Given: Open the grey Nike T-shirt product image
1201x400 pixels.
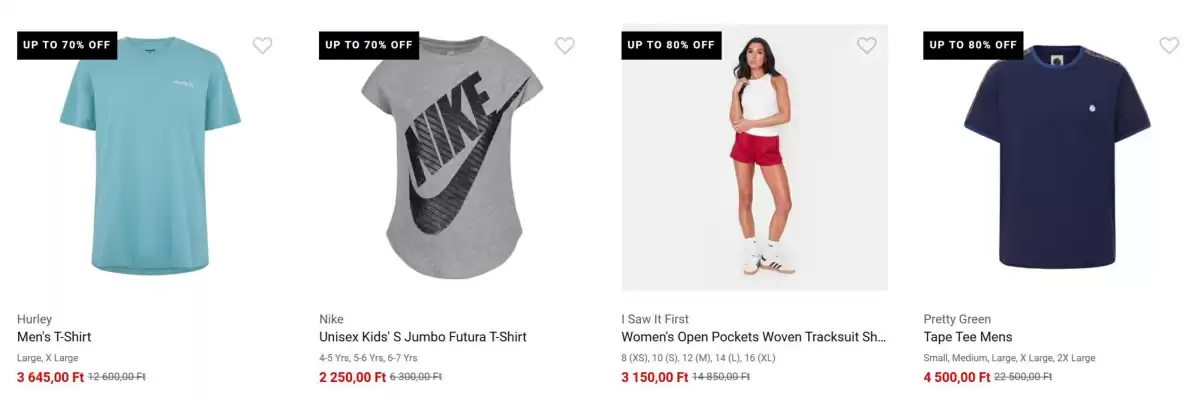Looking at the screenshot, I should click(452, 157).
